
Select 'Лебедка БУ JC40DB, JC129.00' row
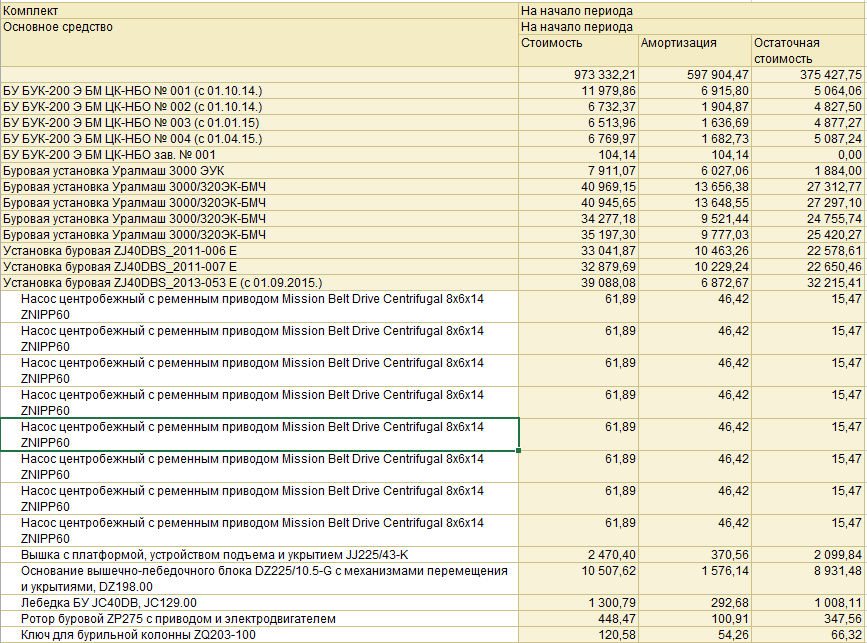pyautogui.click(x=259, y=603)
